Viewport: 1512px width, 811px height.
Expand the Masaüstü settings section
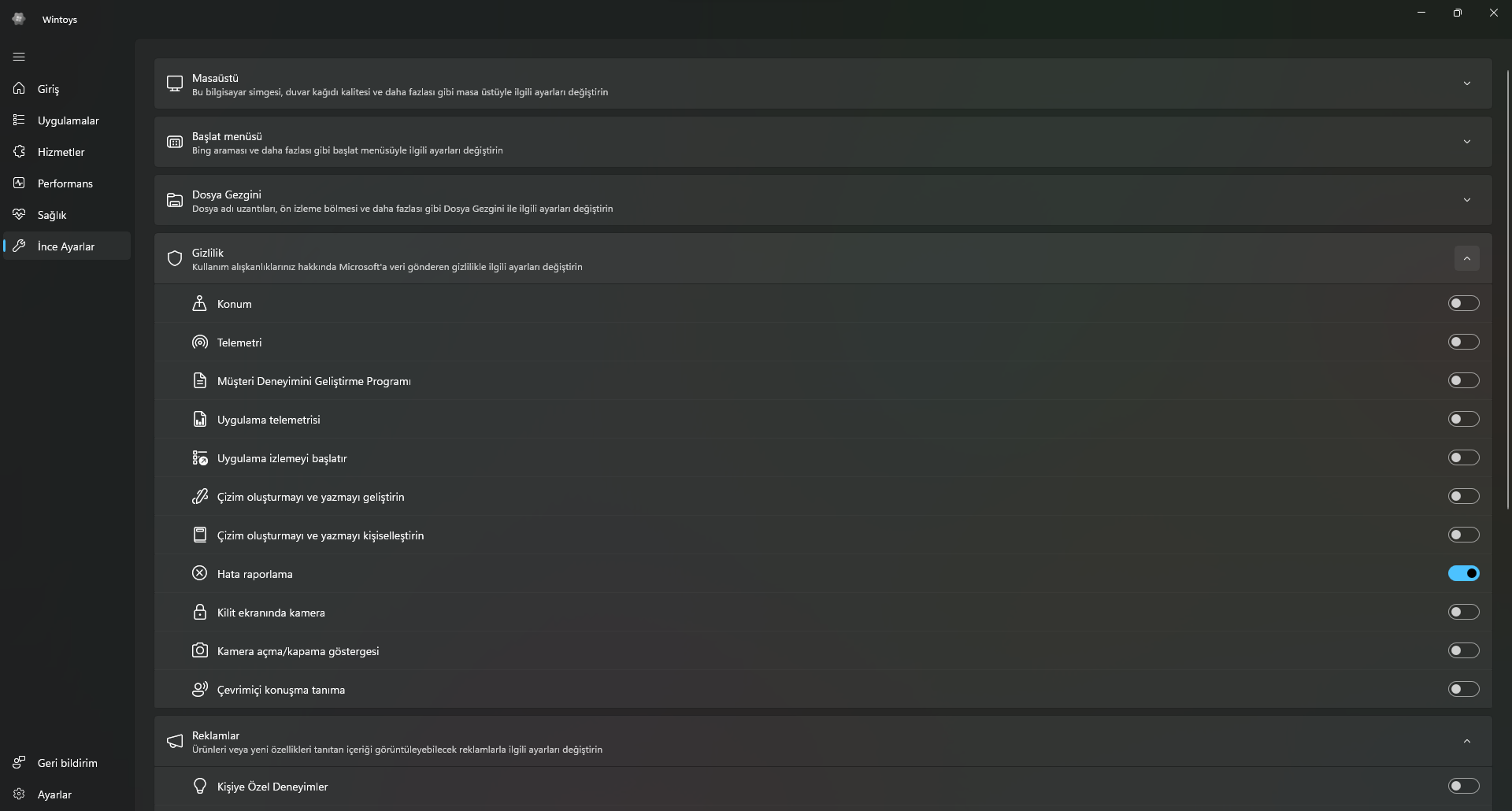1466,83
